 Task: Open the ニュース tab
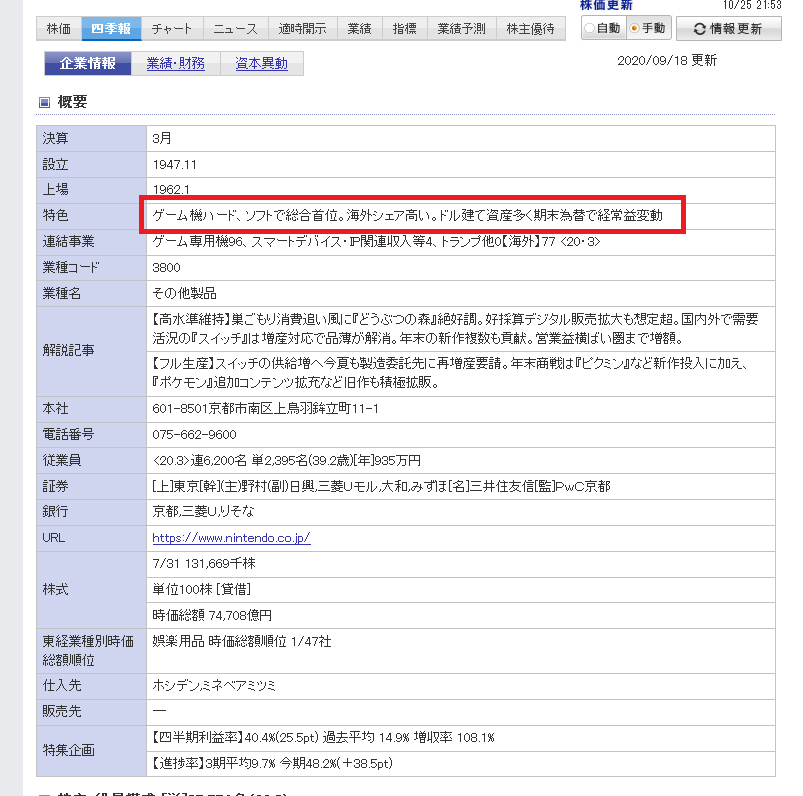point(236,29)
